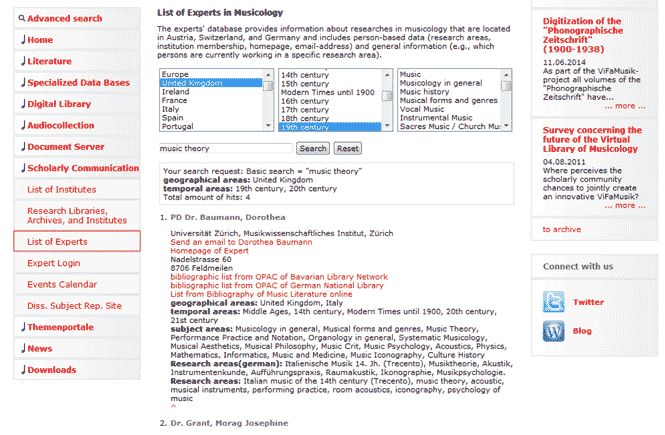Click the WordPress Blog icon
The image size is (665, 435).
(x=554, y=331)
